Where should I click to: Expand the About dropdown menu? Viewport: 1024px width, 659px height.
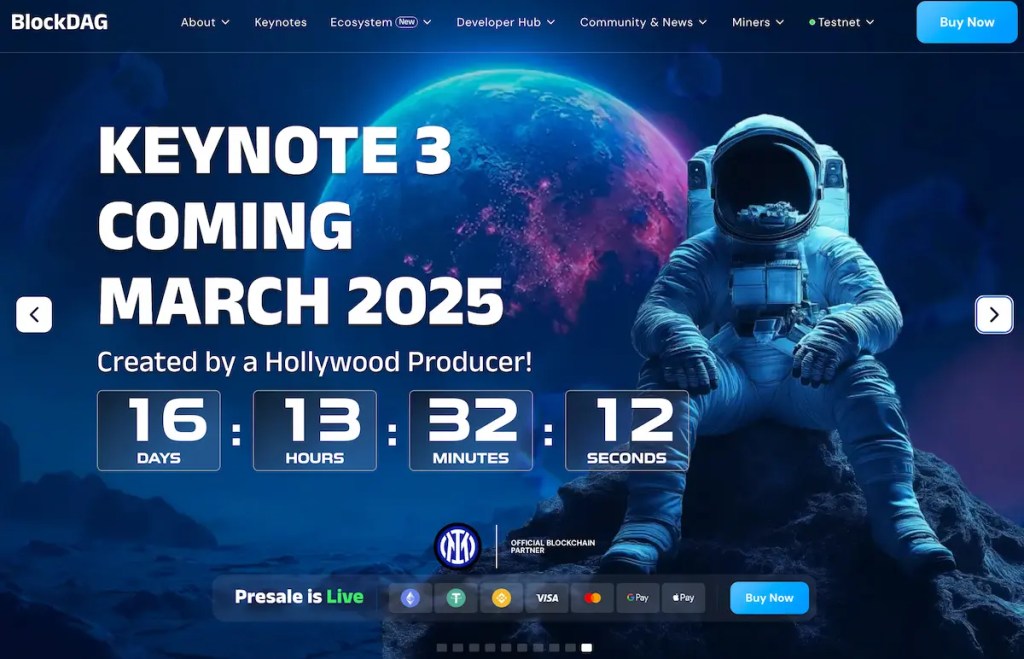[205, 22]
